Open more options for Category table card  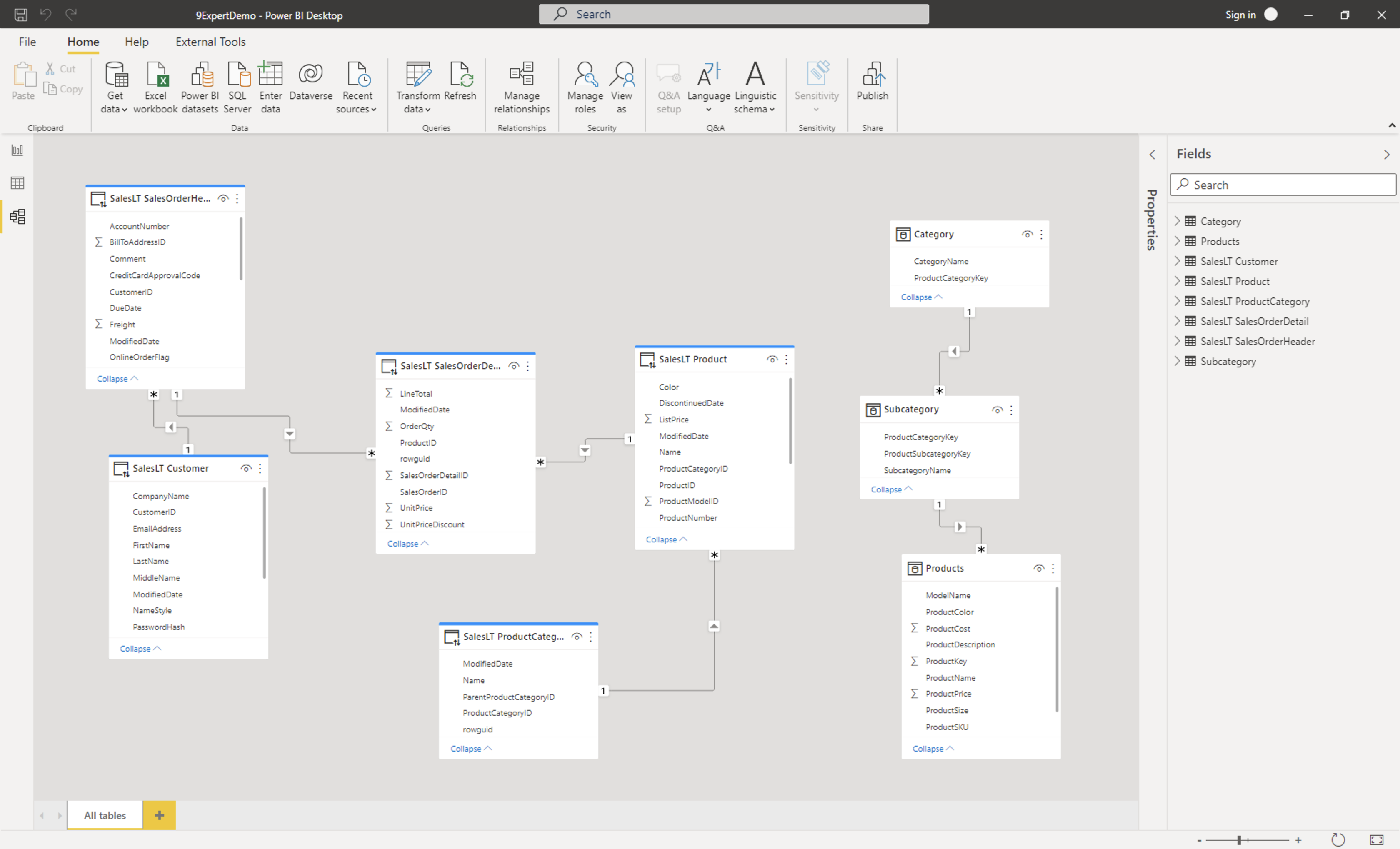pos(1041,234)
